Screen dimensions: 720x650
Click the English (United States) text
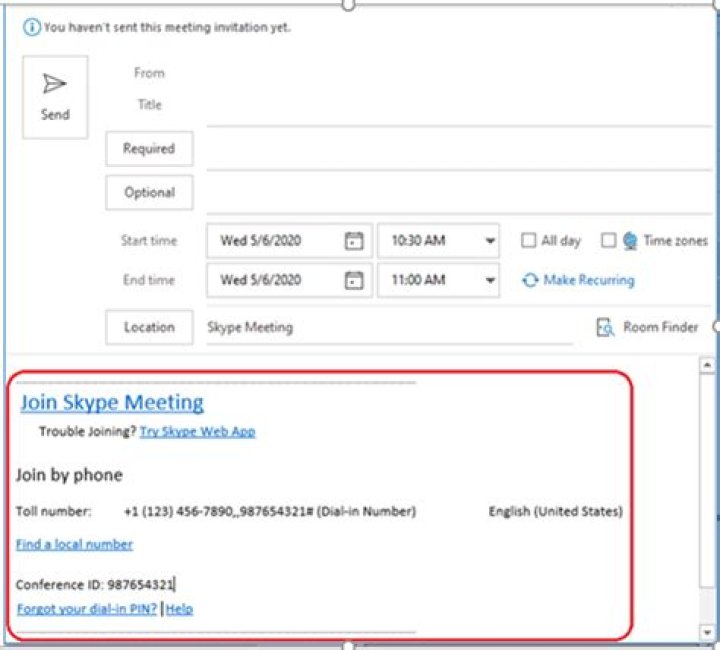tap(556, 511)
